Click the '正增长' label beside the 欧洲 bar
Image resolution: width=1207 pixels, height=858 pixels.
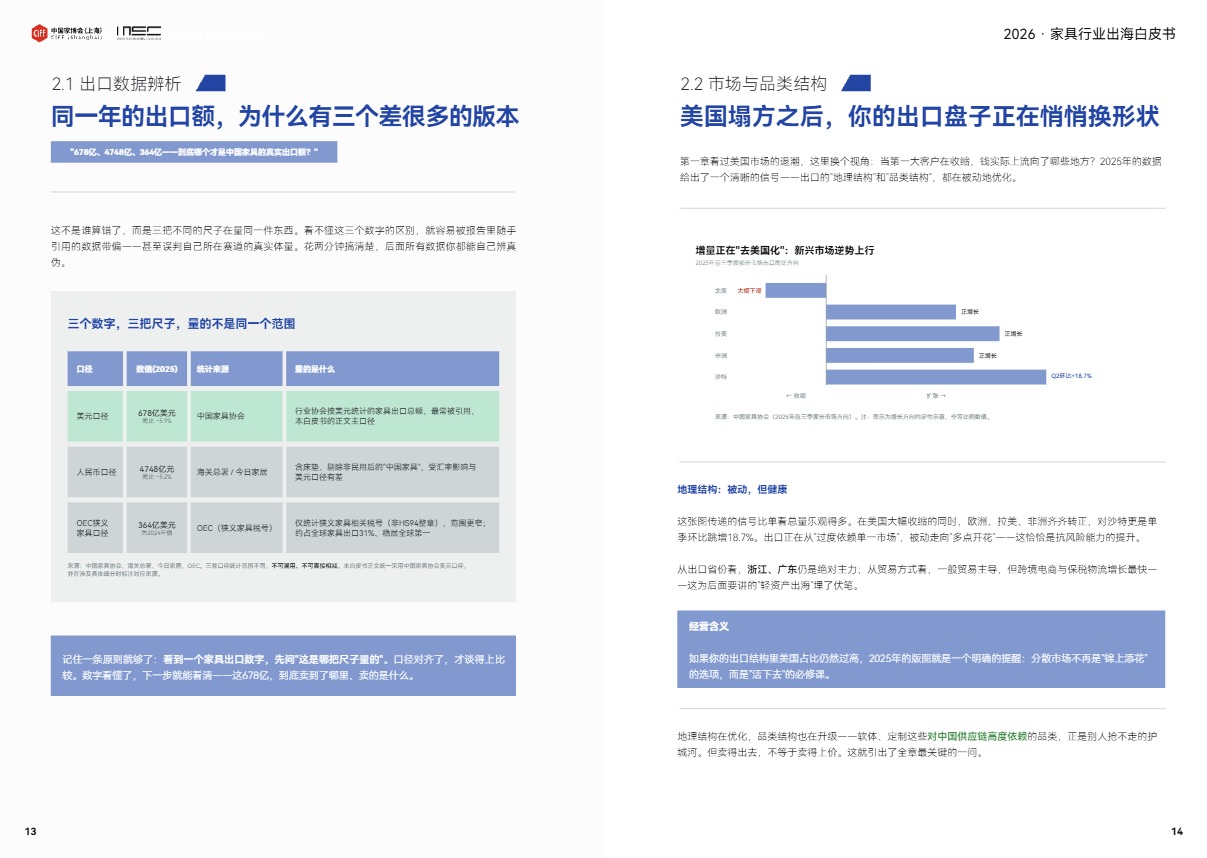[x=969, y=312]
